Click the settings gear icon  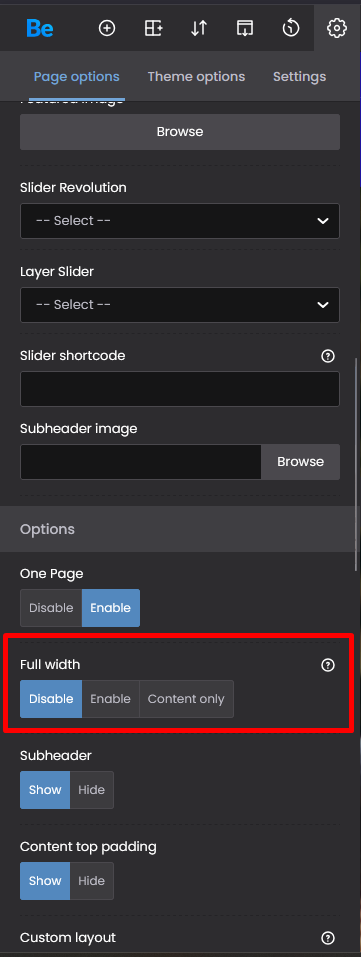point(337,28)
